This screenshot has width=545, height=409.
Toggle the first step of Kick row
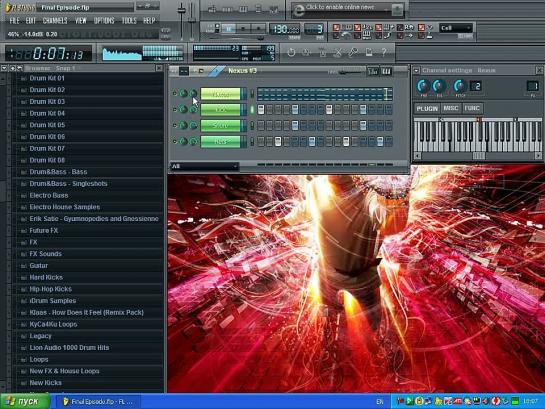tap(261, 110)
